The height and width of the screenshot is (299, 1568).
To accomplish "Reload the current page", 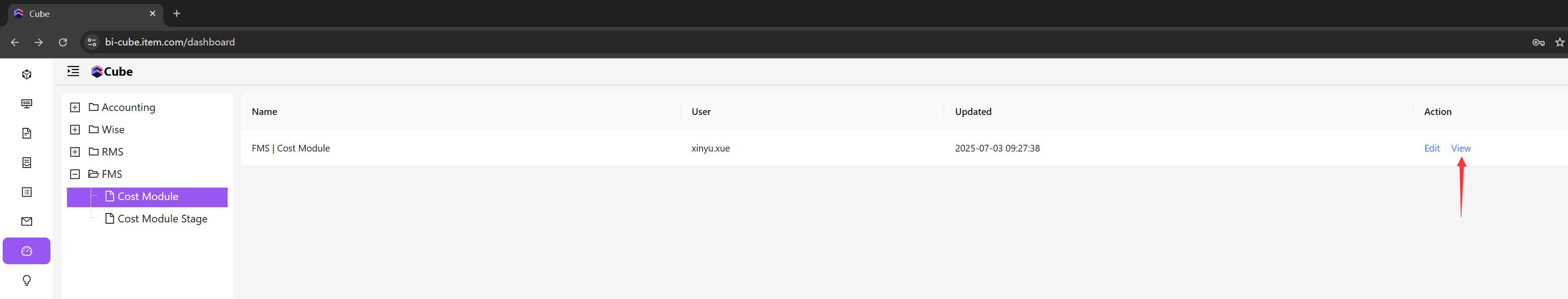I will click(62, 42).
